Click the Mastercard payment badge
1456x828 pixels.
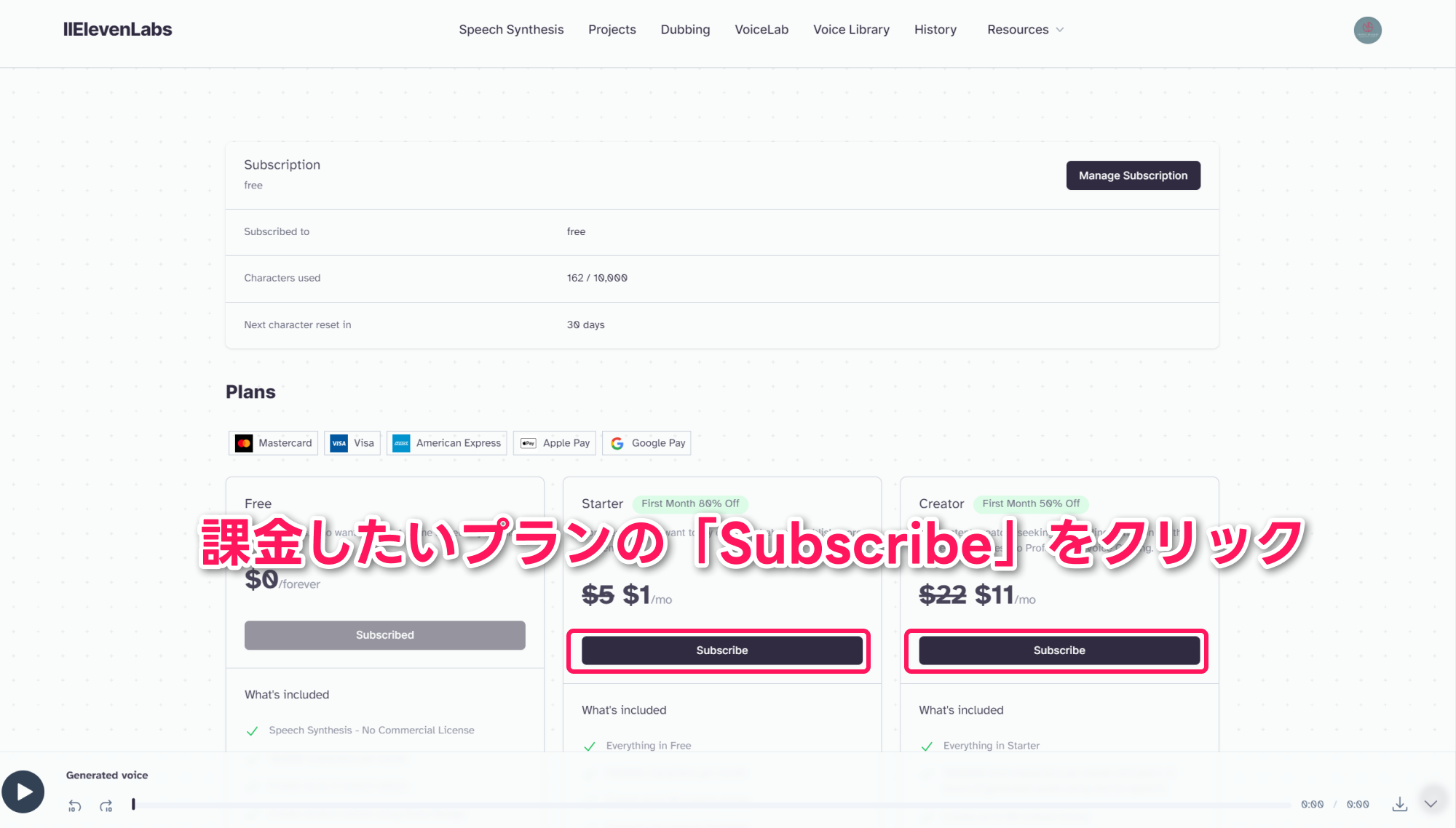click(x=273, y=443)
